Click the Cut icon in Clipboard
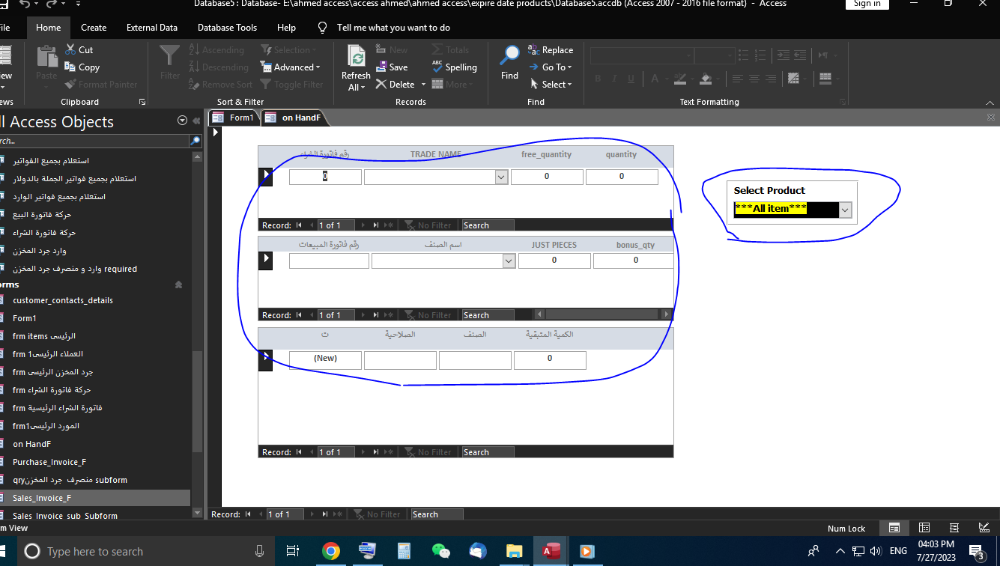 click(x=72, y=50)
